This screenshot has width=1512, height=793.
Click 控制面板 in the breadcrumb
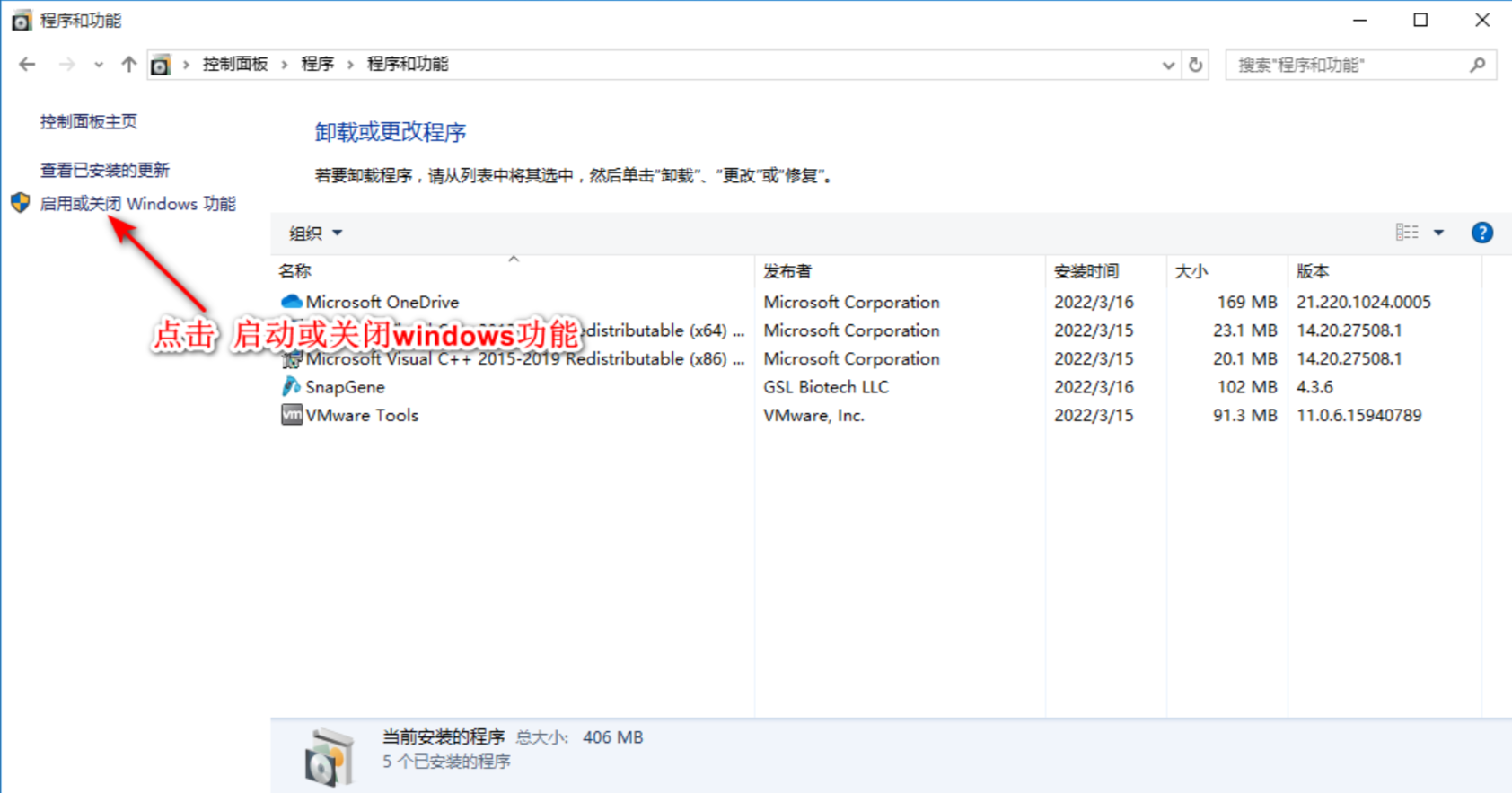pos(235,64)
